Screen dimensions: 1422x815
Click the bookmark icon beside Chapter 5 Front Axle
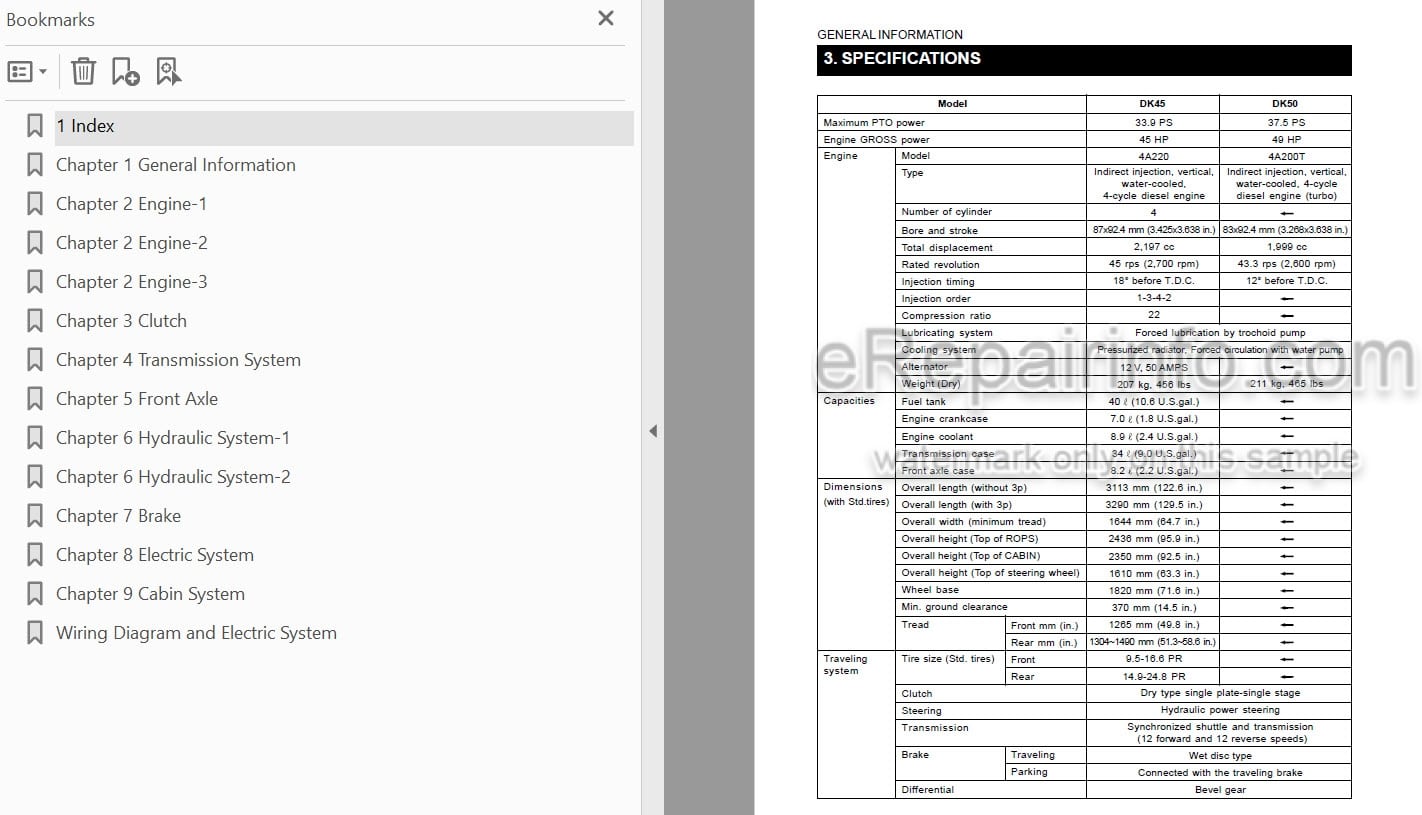pyautogui.click(x=35, y=399)
